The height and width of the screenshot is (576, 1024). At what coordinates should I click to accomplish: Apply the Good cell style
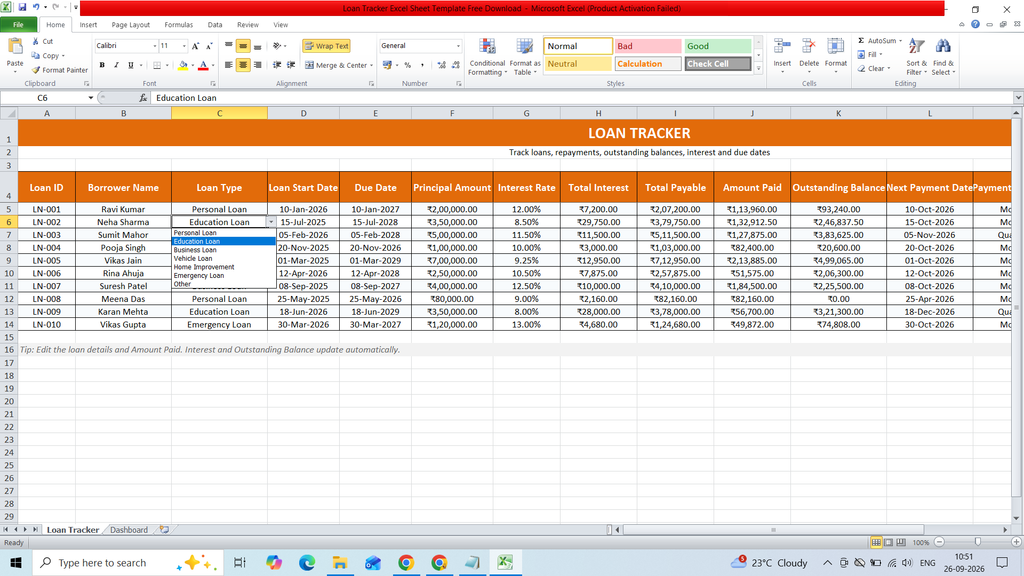(x=717, y=46)
